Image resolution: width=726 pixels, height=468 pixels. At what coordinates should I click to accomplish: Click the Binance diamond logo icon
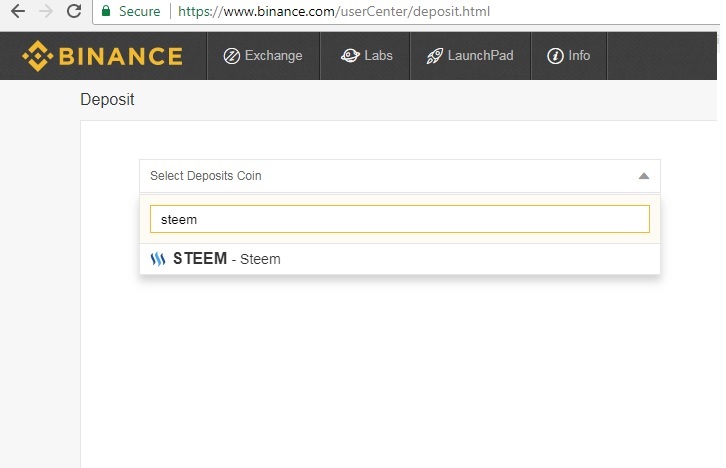click(x=38, y=56)
